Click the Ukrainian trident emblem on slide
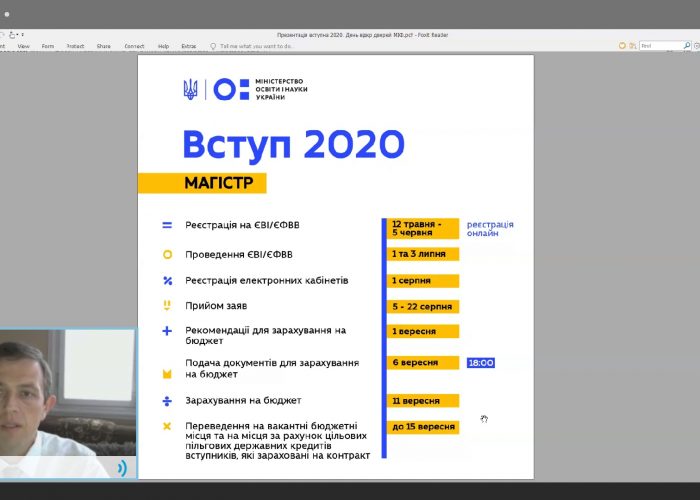 (191, 89)
